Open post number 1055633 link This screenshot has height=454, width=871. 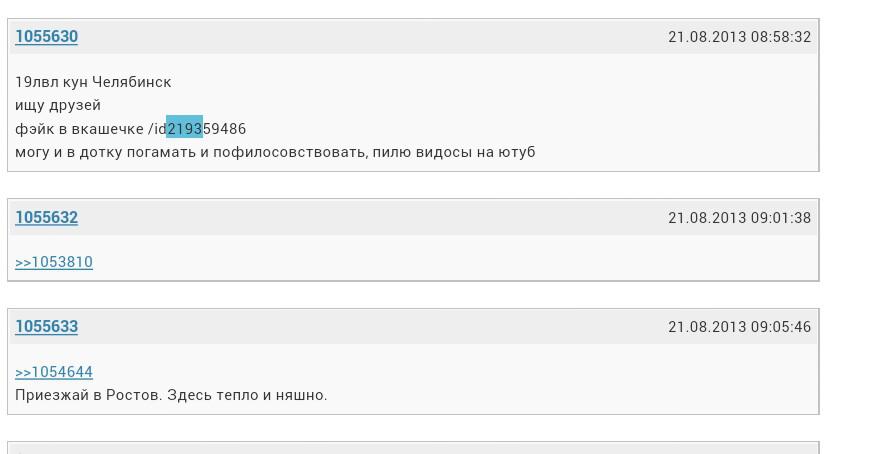pyautogui.click(x=46, y=327)
